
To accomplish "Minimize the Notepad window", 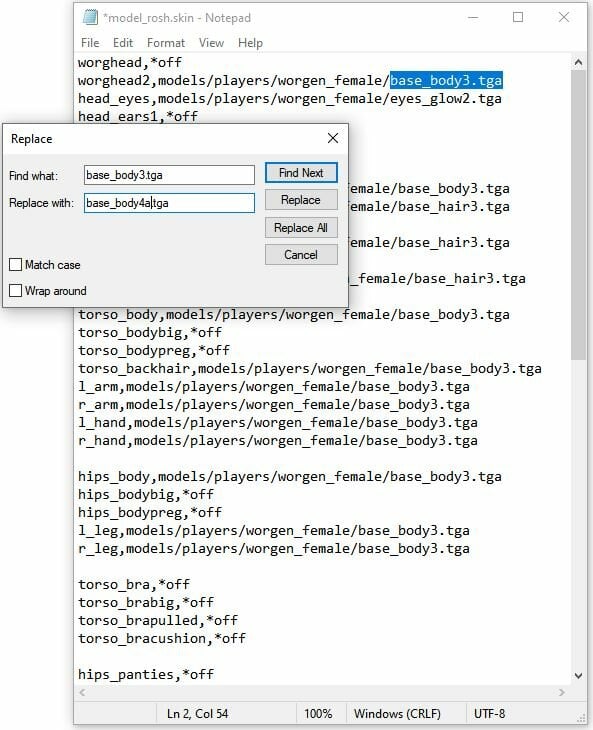I will click(473, 18).
